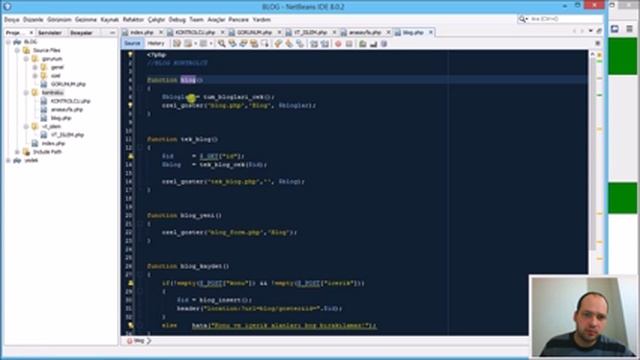The width and height of the screenshot is (640, 360).
Task: Click the Shift Line Left icon
Action: 314,43
